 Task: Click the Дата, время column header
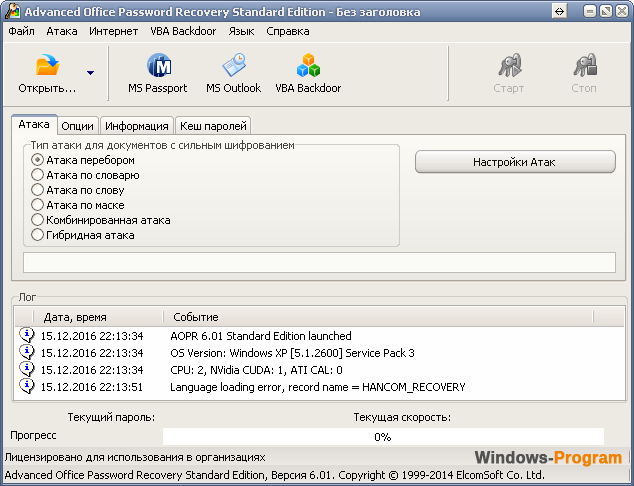click(98, 317)
